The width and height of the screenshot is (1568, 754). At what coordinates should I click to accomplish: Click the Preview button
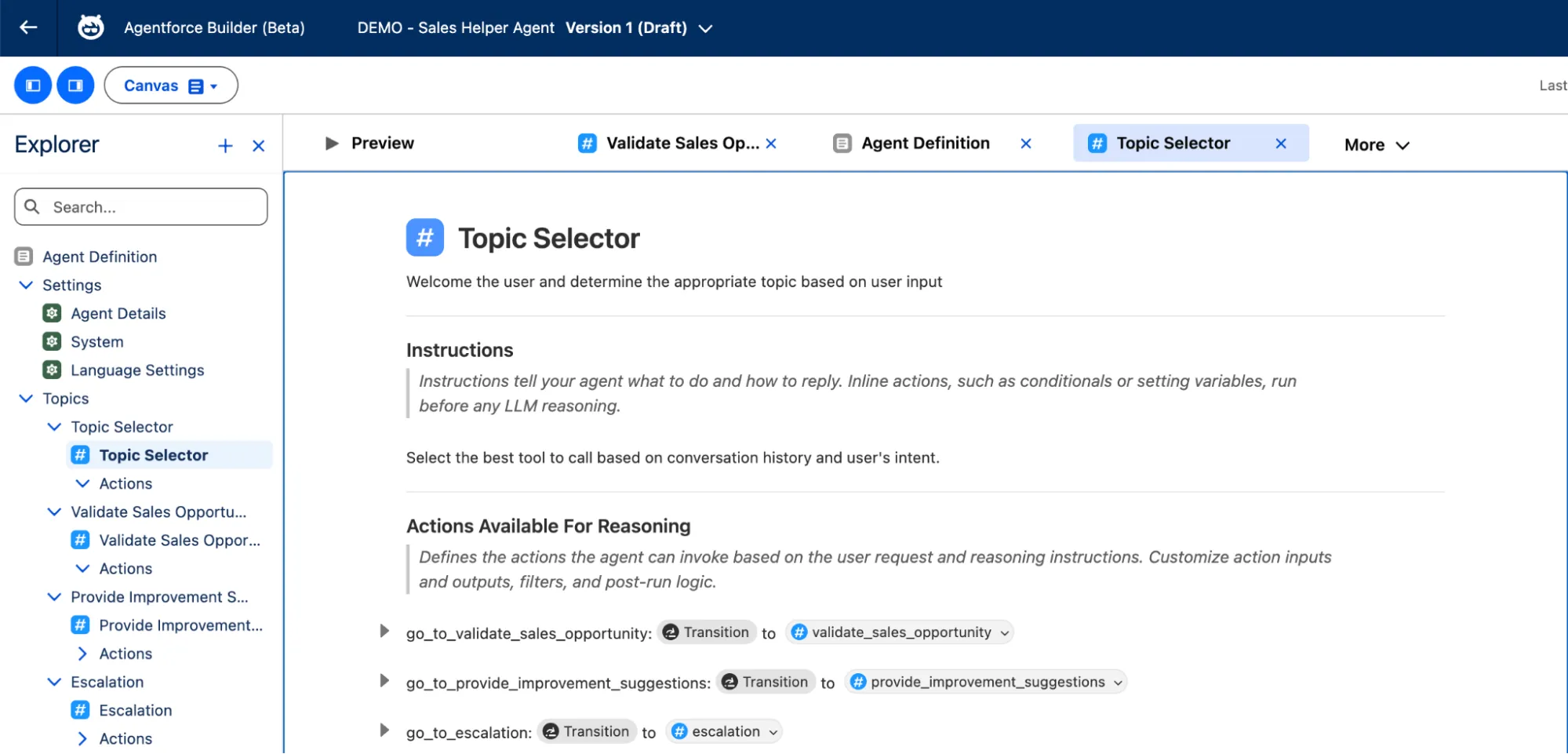click(369, 143)
